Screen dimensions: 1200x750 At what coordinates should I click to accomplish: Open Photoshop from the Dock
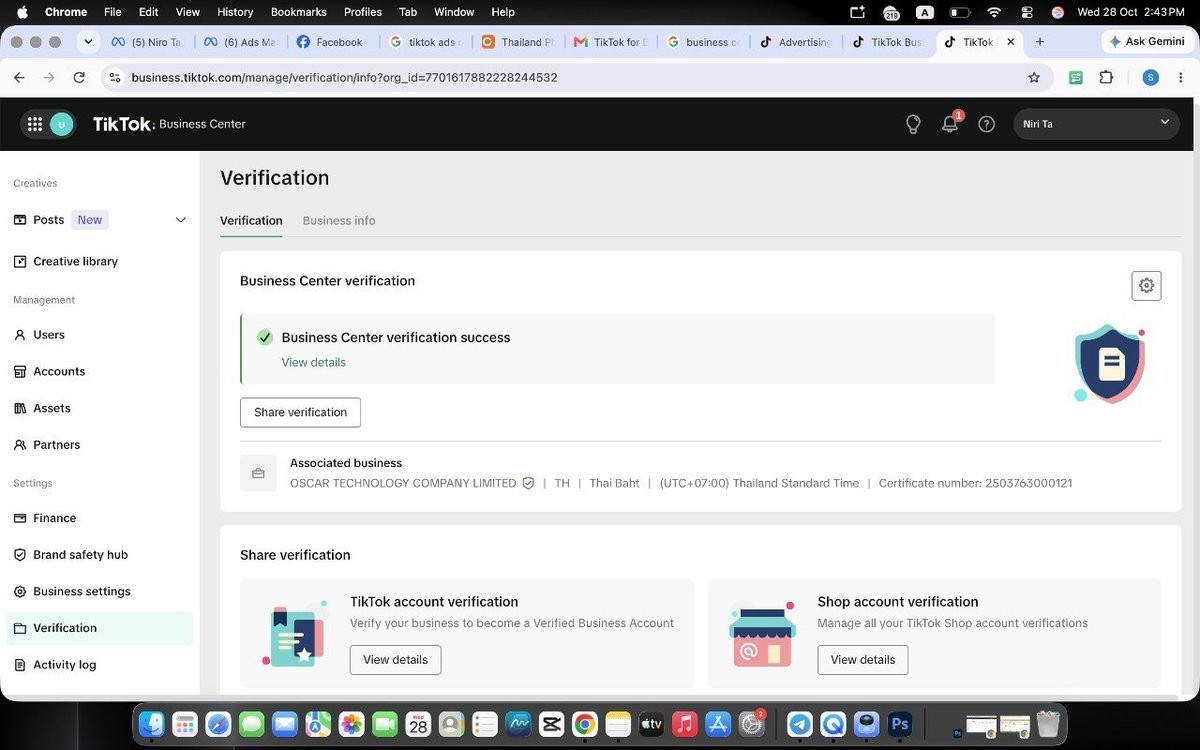900,724
